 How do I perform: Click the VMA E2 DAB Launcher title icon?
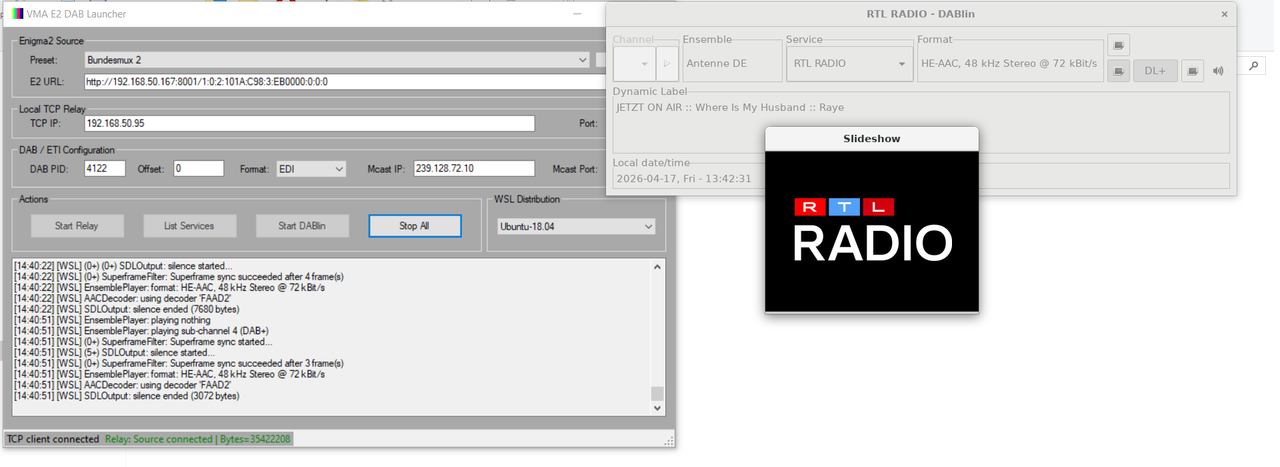(x=17, y=14)
